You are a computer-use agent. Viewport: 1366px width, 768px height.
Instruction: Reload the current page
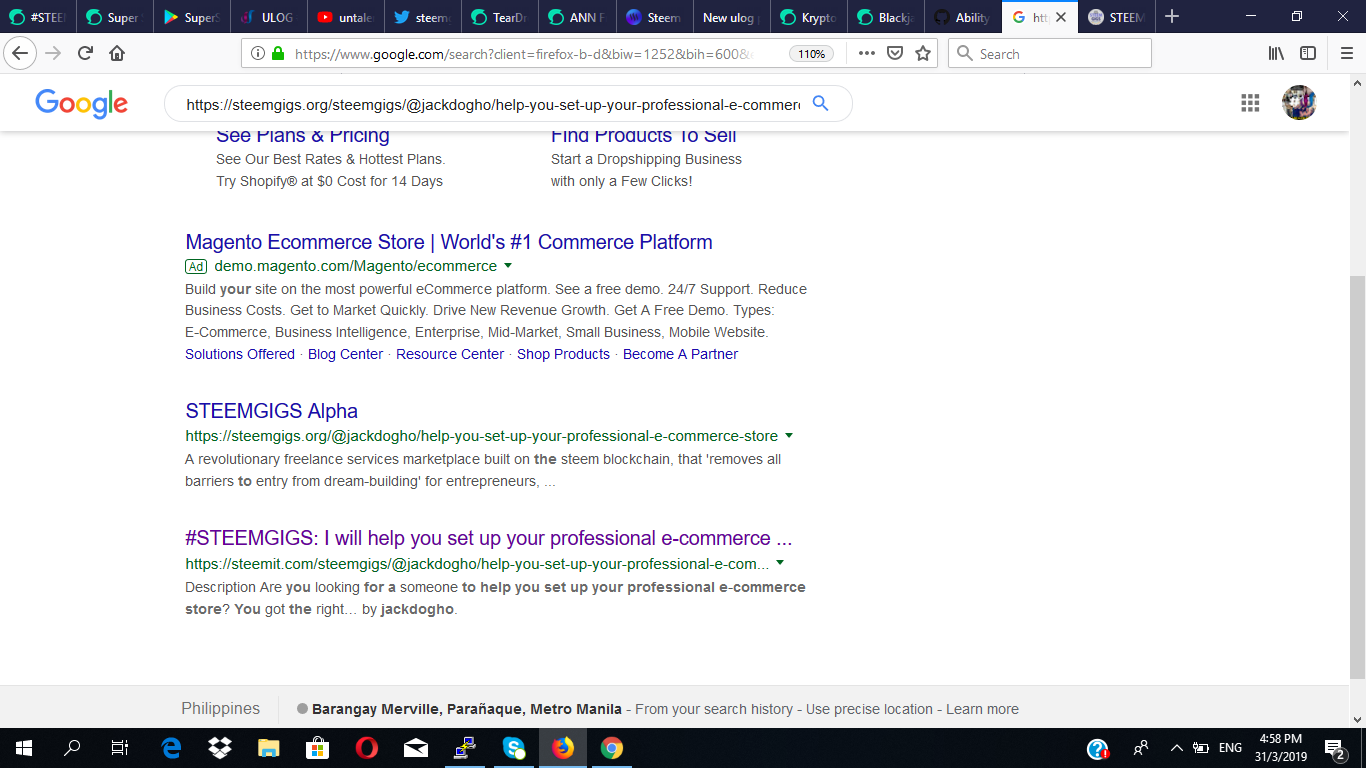pos(85,53)
